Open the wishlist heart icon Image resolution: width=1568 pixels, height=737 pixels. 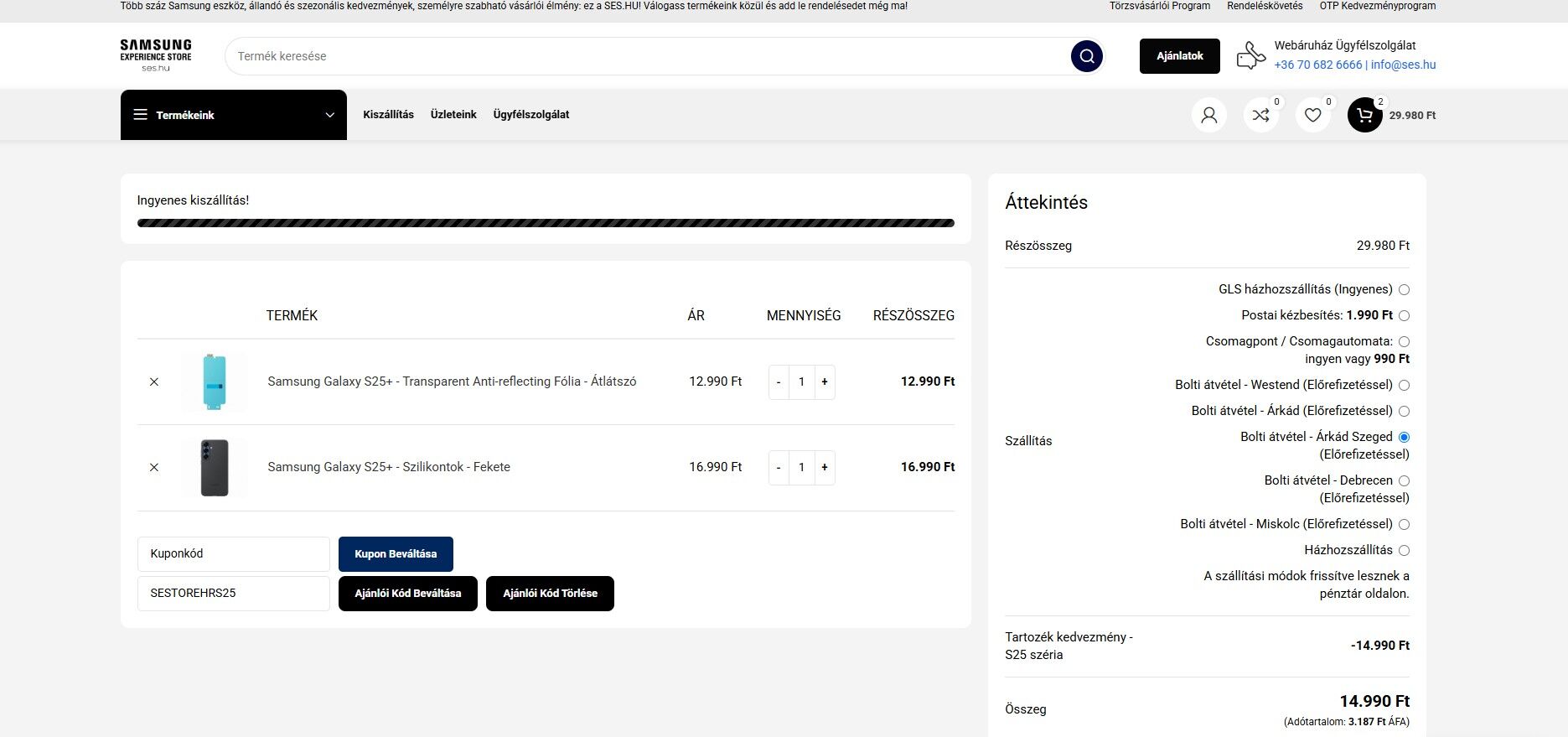point(1312,115)
